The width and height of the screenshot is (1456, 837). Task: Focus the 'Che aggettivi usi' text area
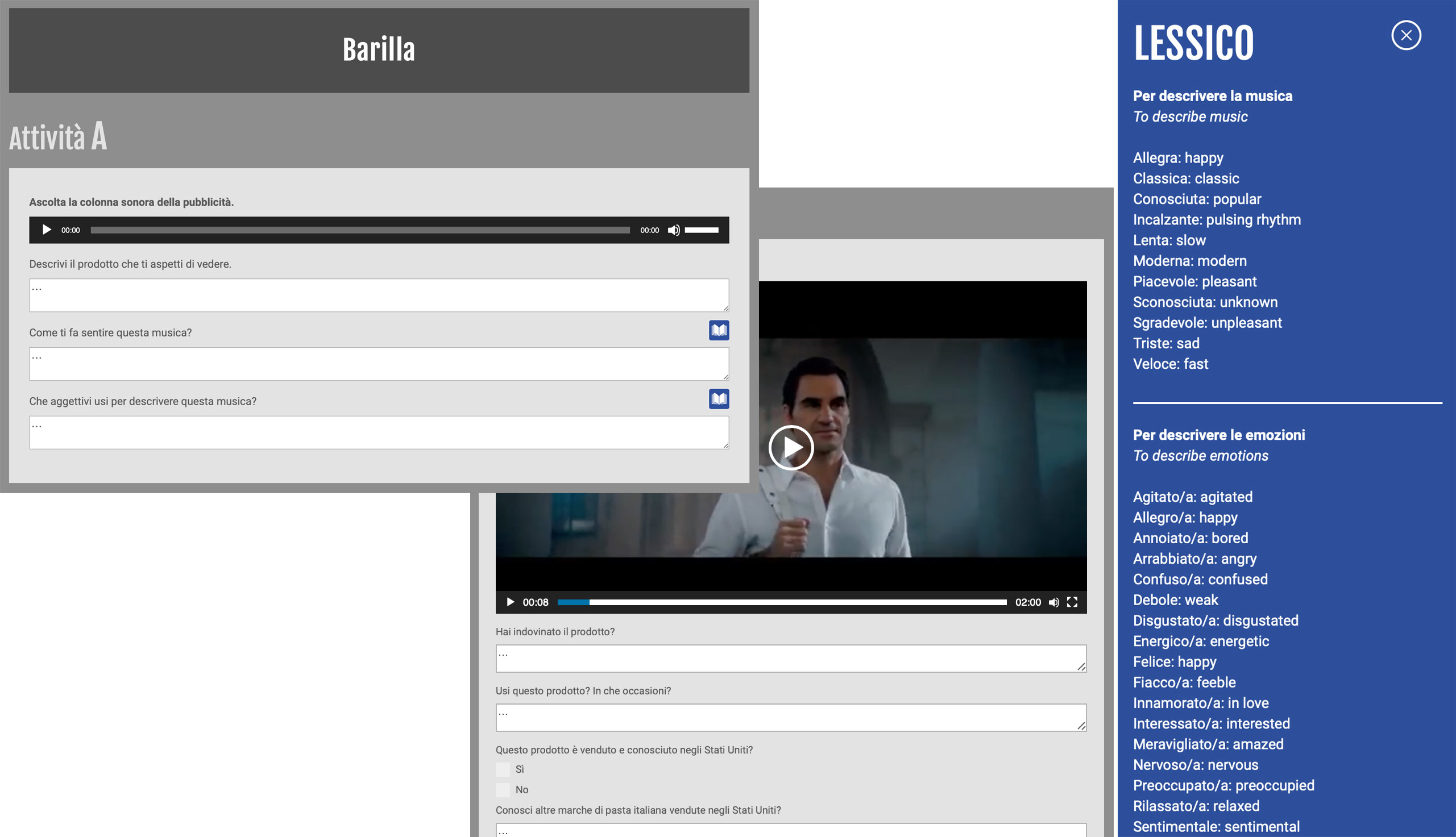point(379,432)
